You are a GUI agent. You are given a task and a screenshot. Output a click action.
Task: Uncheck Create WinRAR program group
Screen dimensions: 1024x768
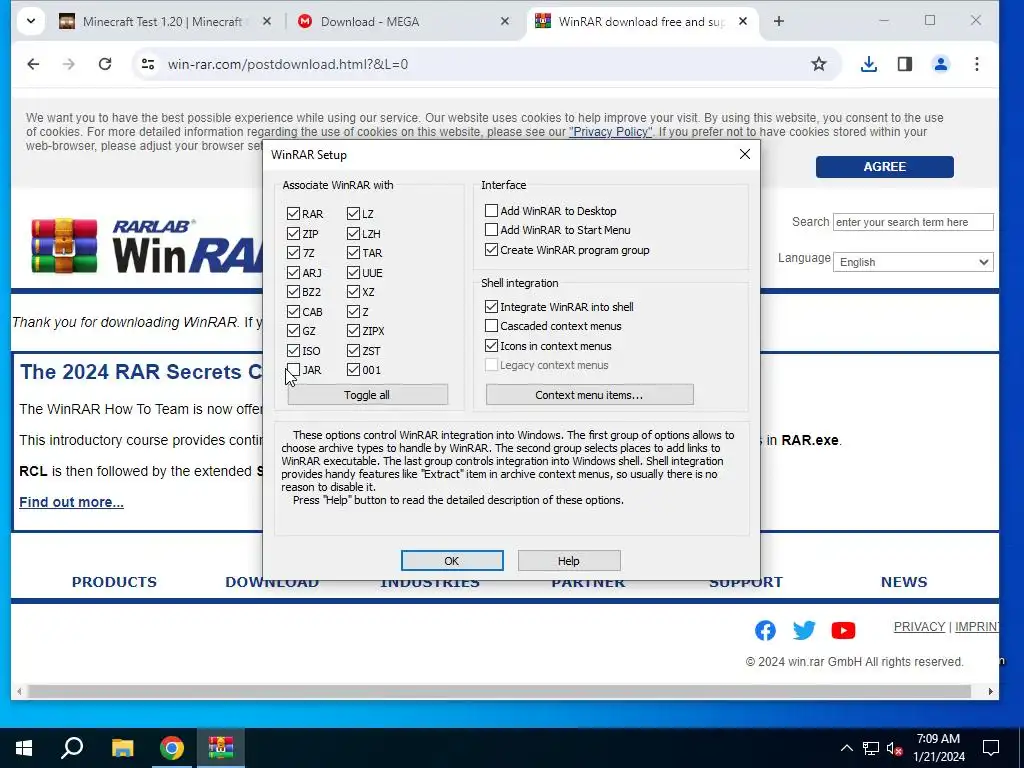pyautogui.click(x=491, y=249)
